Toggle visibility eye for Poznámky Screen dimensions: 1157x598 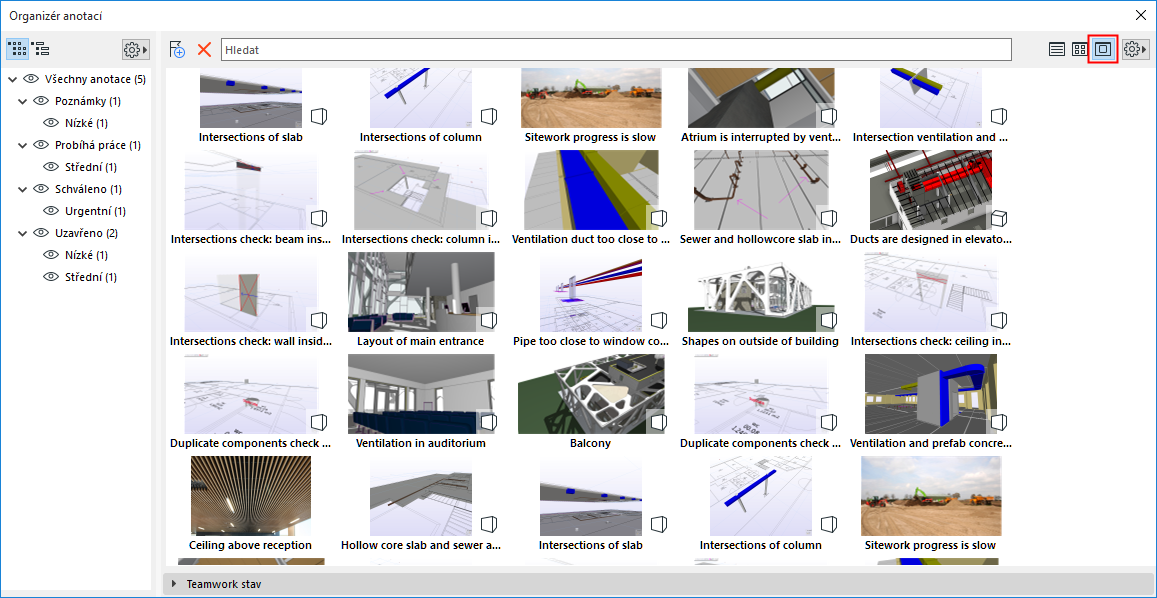[41, 100]
